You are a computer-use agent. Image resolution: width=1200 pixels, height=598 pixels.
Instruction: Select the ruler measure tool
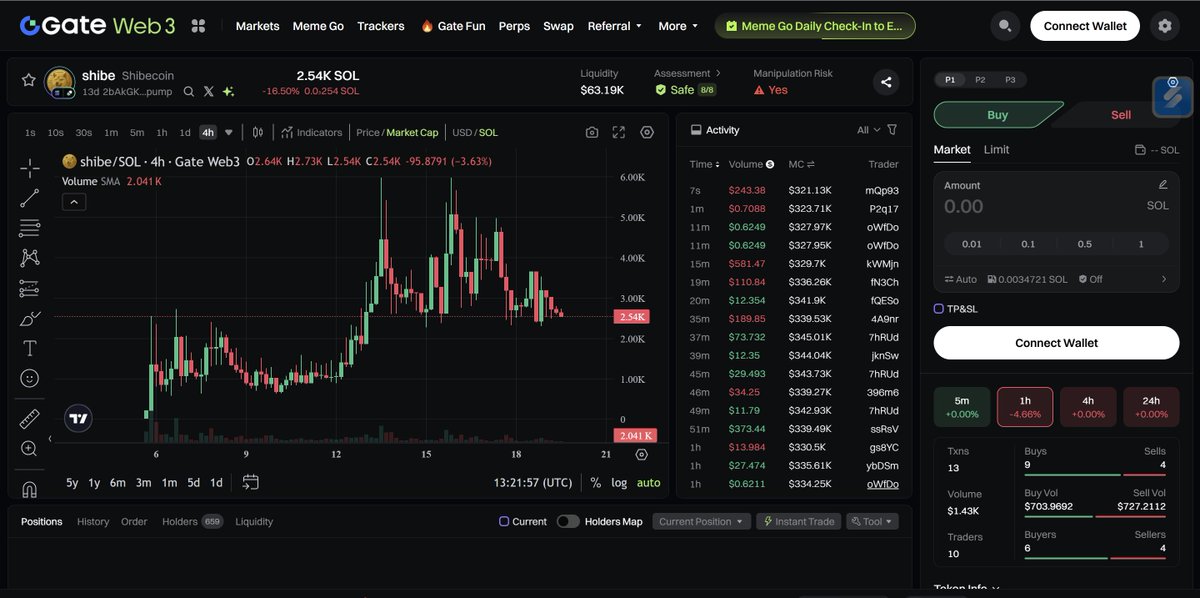pyautogui.click(x=30, y=419)
